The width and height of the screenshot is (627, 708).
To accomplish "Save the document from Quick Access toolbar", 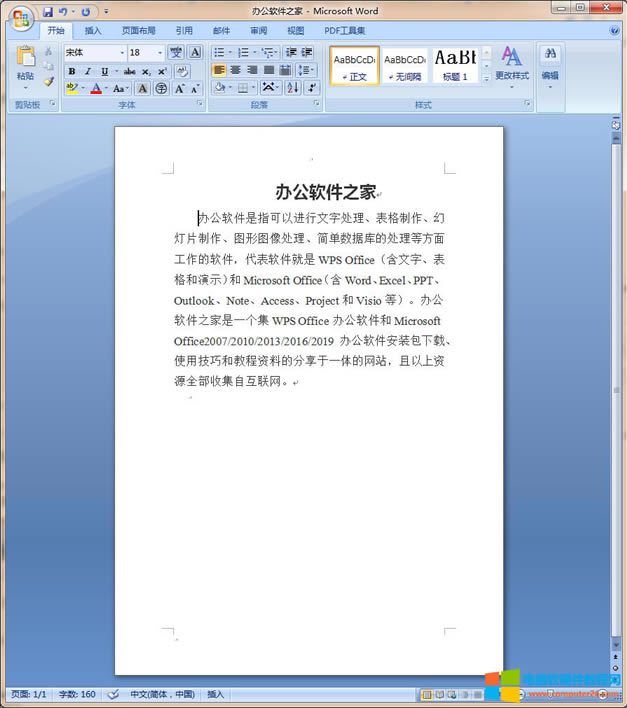I will (x=48, y=12).
